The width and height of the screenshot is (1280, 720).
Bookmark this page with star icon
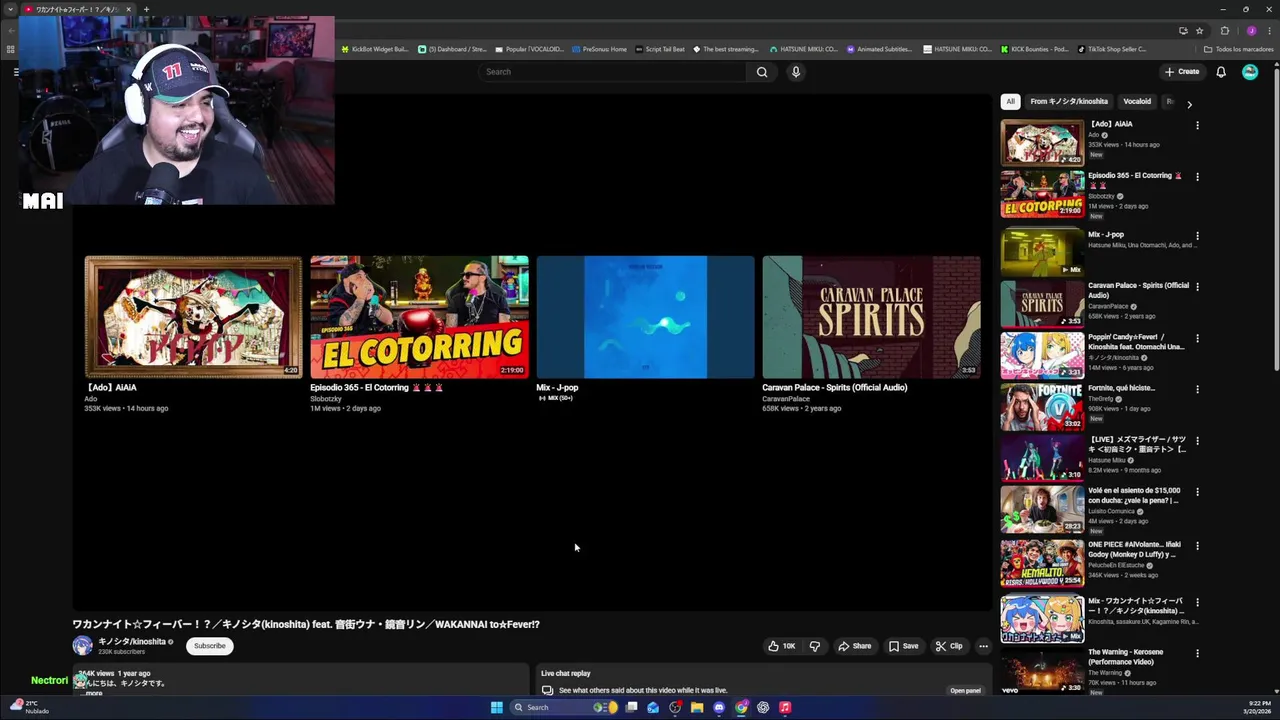tap(1198, 30)
